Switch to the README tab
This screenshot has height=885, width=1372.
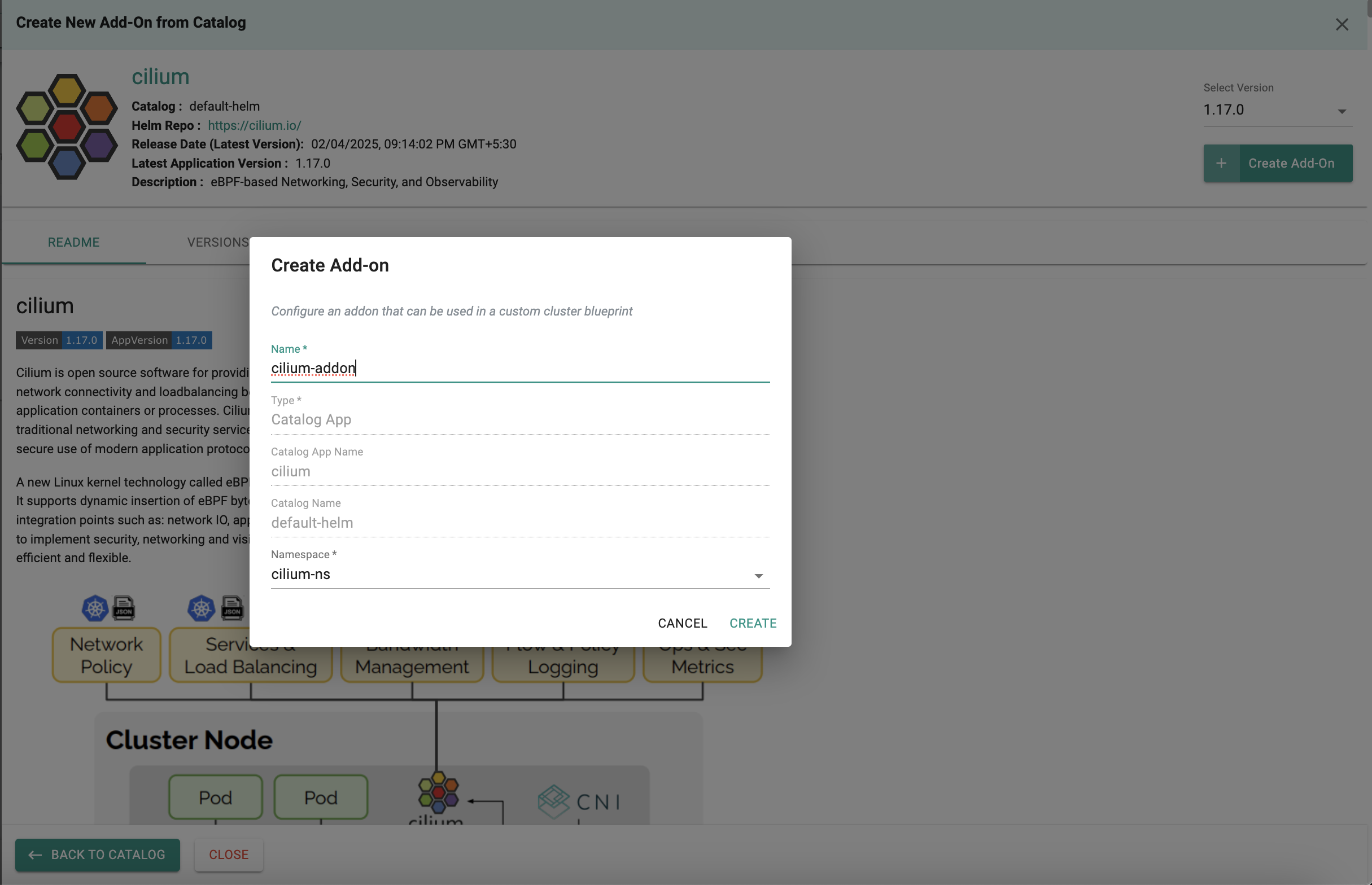pyautogui.click(x=73, y=242)
